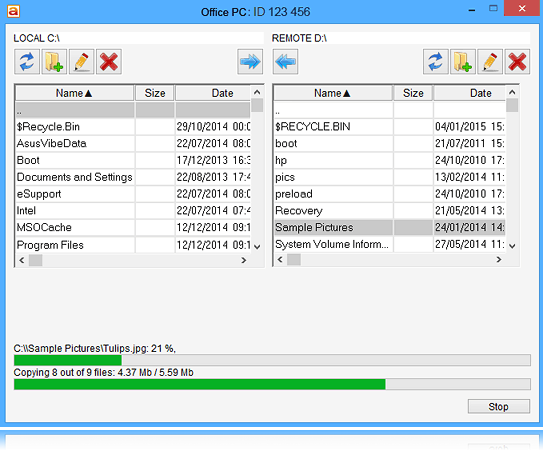
Task: Create new folder in local pane
Action: click(54, 62)
